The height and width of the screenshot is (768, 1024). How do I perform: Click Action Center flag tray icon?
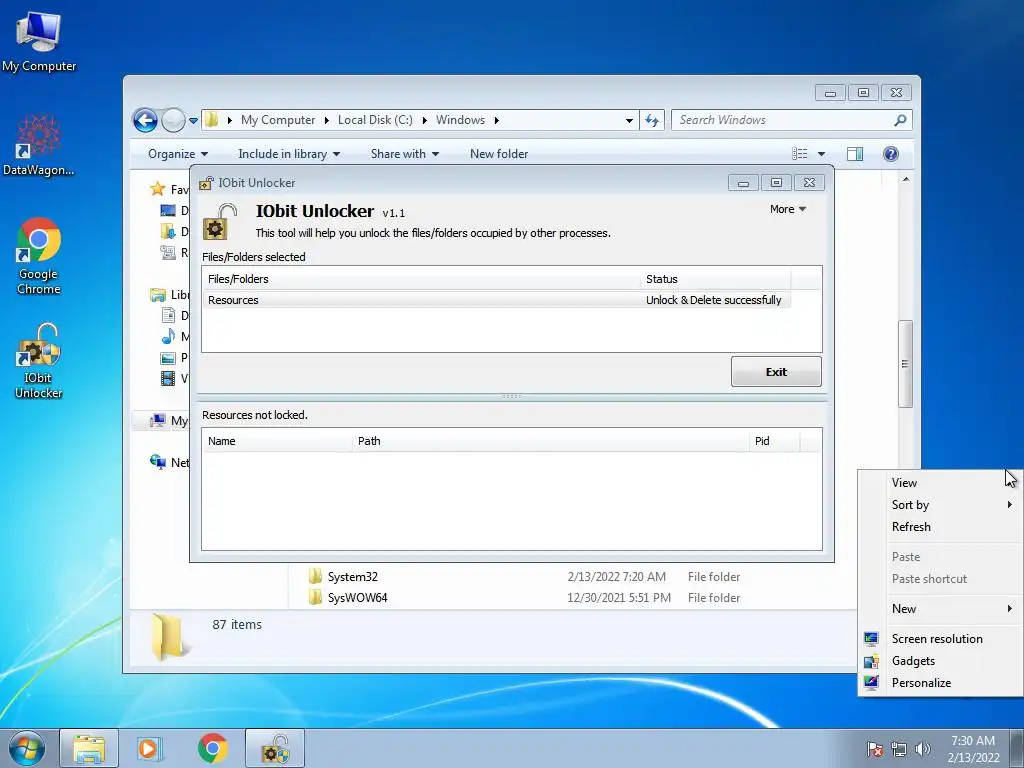874,749
